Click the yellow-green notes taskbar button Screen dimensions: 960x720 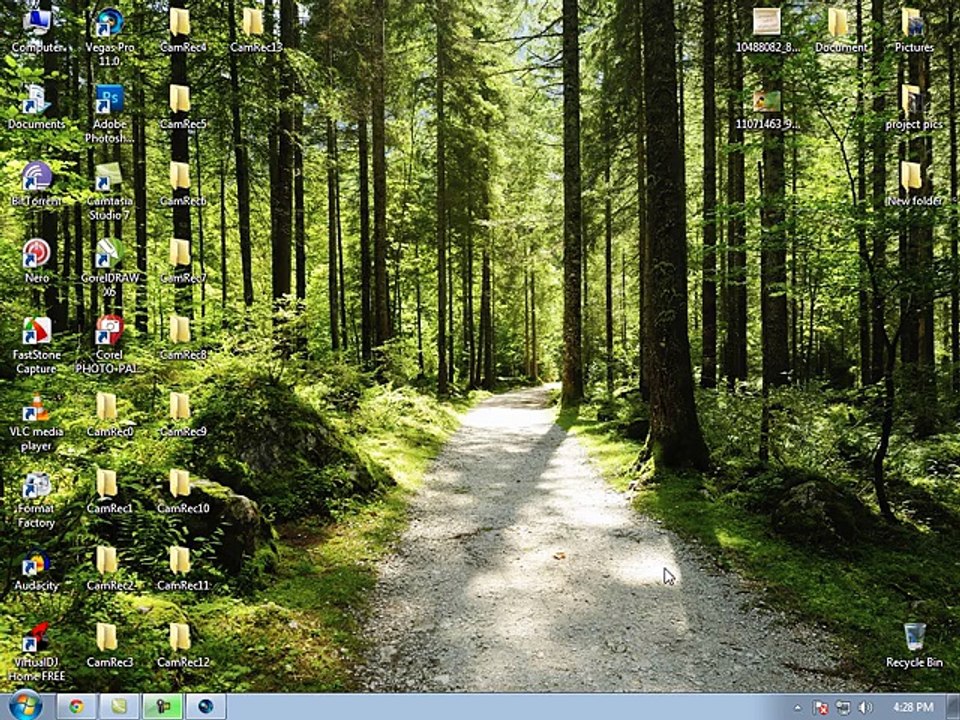click(119, 707)
